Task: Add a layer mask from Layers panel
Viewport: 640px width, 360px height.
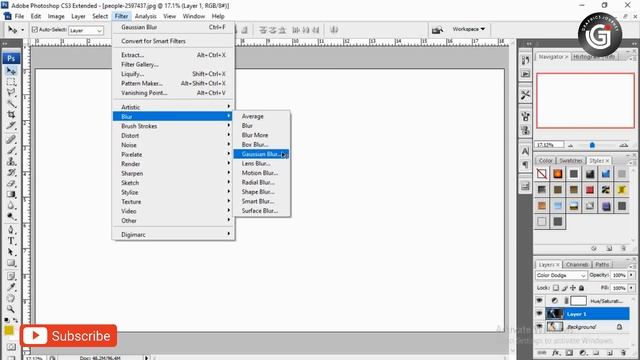Action: coord(569,353)
